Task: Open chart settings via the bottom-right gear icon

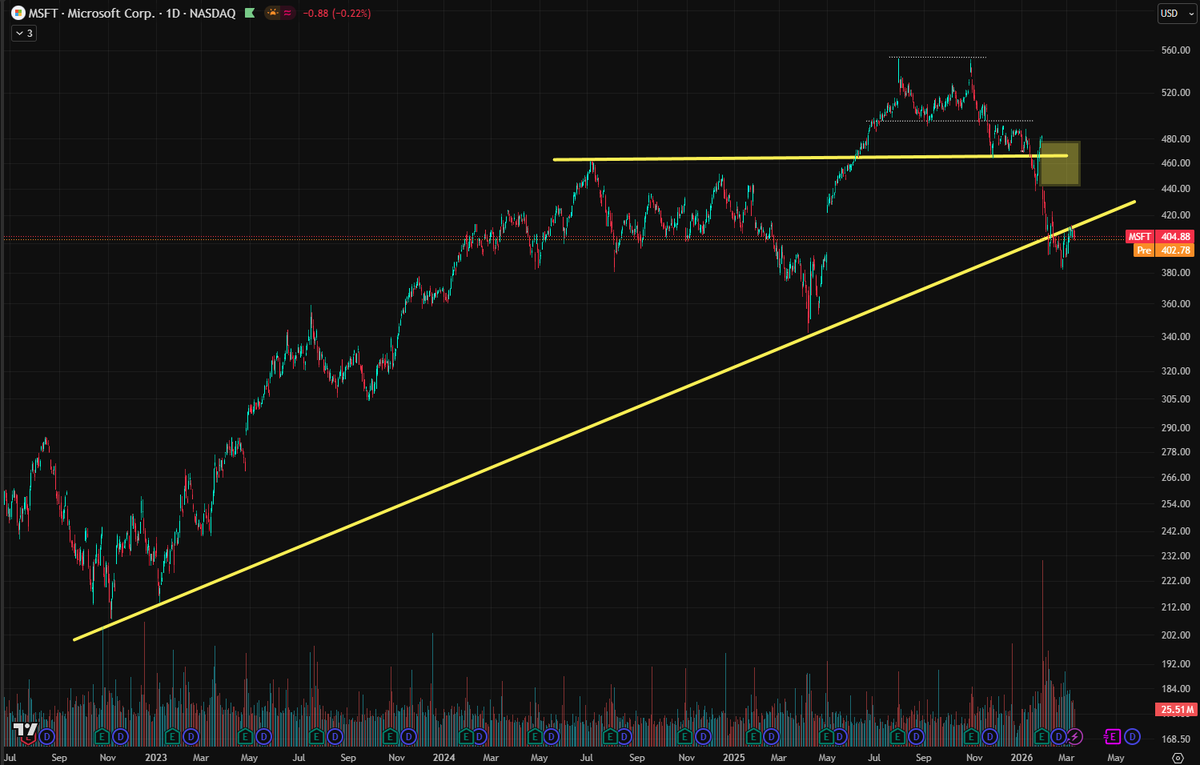Action: pos(1177,758)
